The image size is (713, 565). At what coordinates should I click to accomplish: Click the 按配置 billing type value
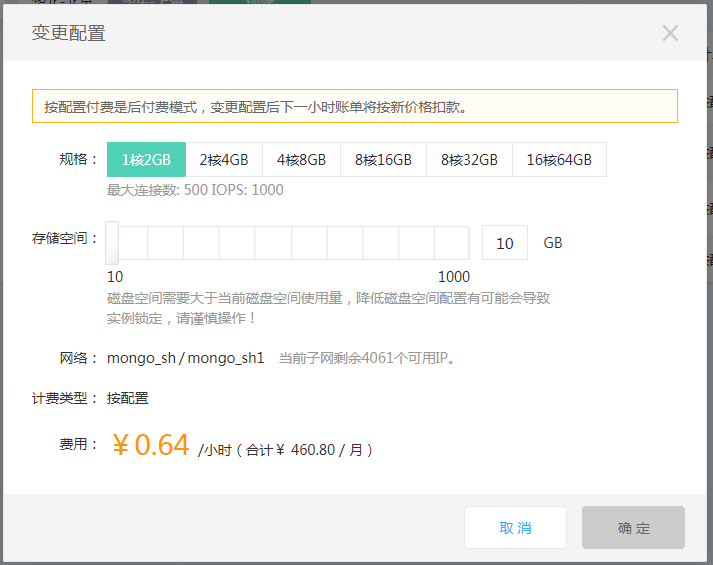pyautogui.click(x=128, y=398)
